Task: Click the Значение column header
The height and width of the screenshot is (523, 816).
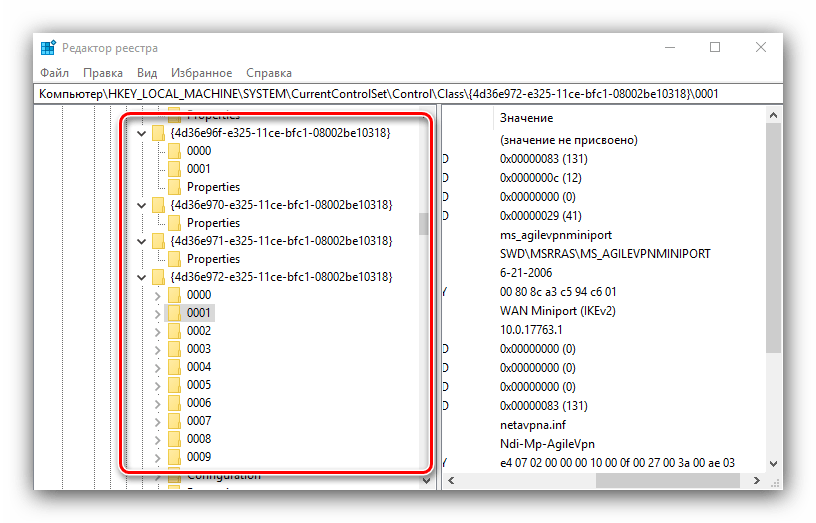Action: pyautogui.click(x=525, y=118)
